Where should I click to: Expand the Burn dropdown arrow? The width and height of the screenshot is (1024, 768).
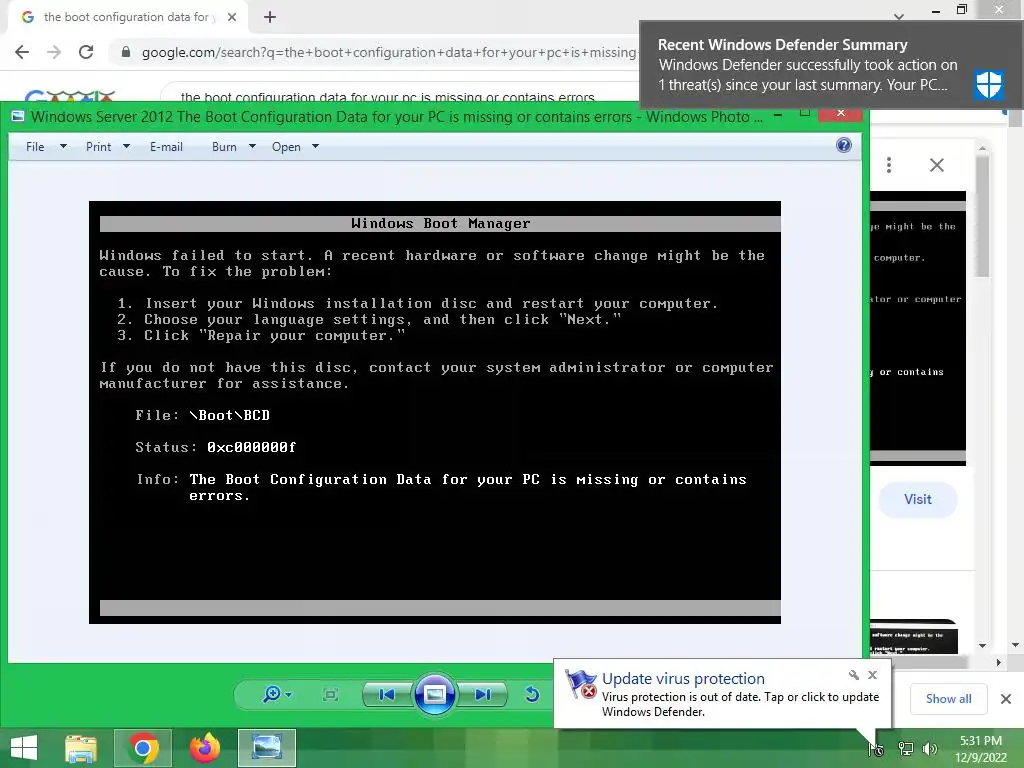pos(252,146)
